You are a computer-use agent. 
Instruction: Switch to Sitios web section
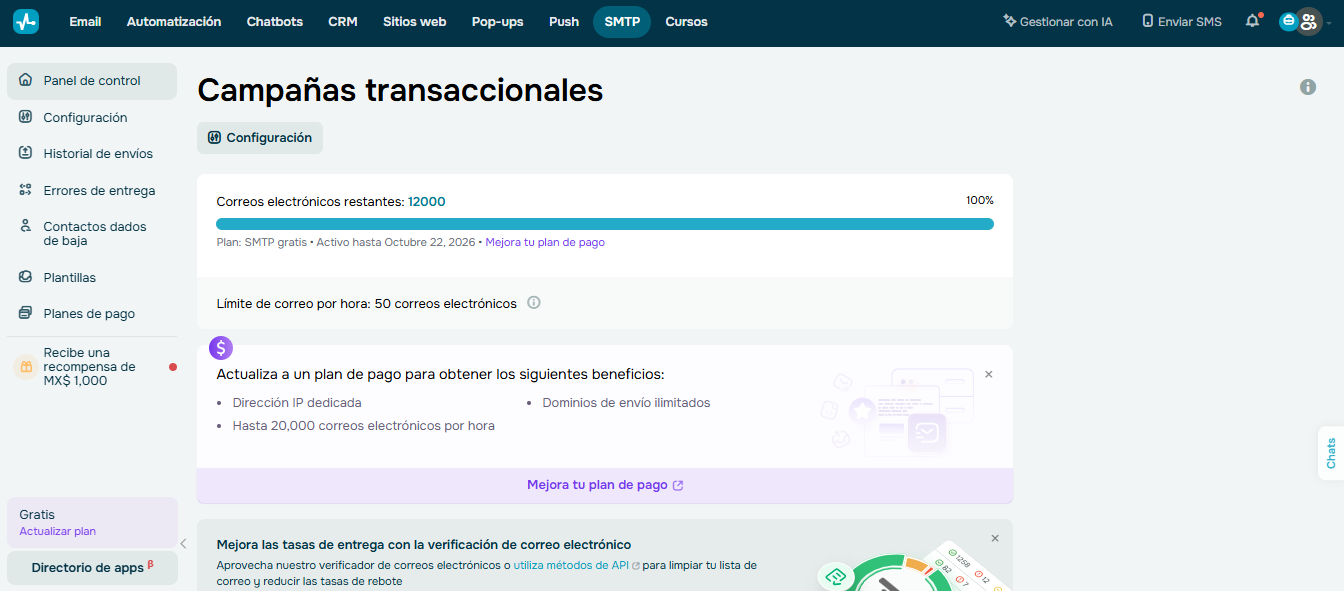click(x=415, y=21)
